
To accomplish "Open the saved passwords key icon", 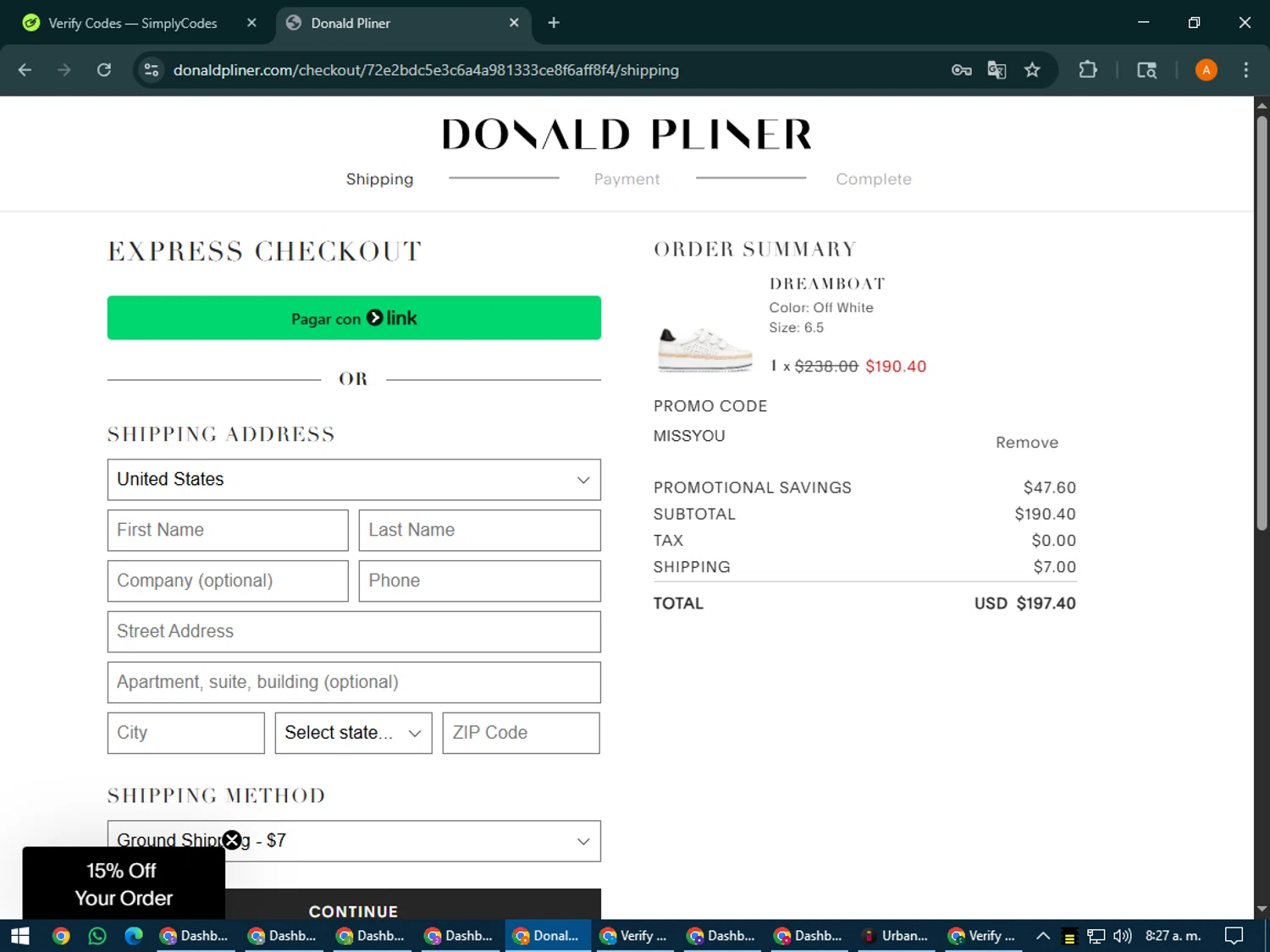I will click(x=961, y=70).
